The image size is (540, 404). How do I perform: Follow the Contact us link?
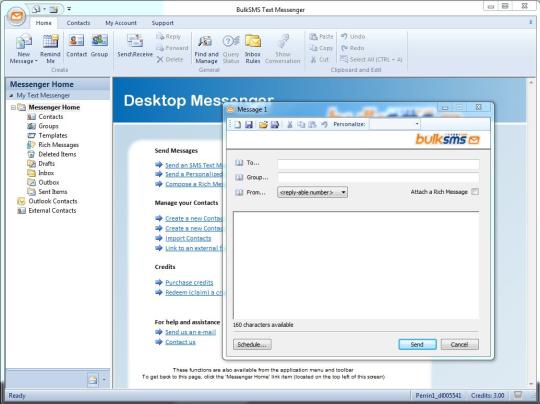coord(180,342)
